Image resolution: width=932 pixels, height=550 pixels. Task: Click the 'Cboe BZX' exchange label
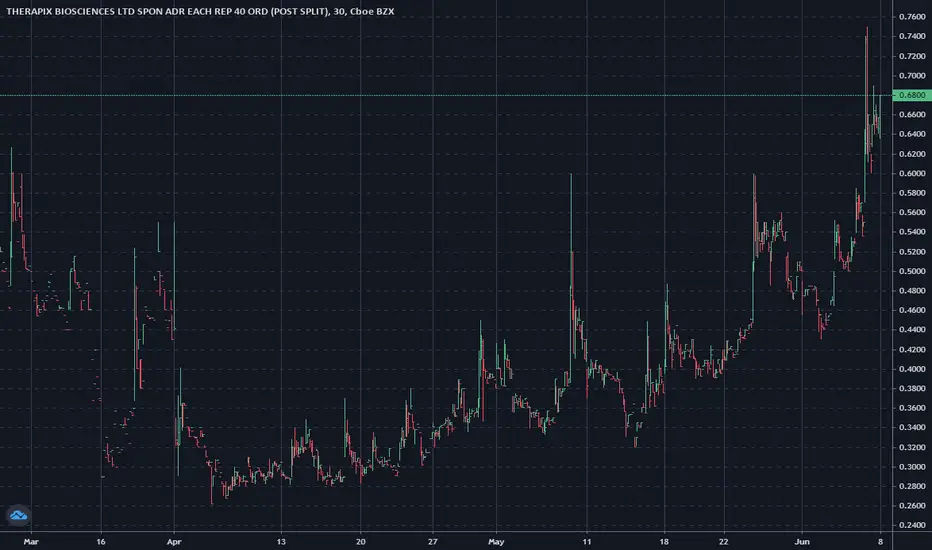(x=371, y=11)
